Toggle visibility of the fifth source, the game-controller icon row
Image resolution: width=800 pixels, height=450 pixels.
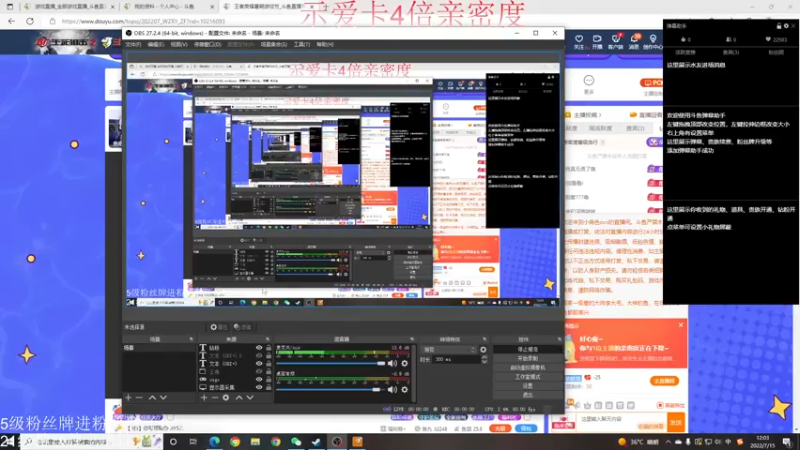click(259, 380)
